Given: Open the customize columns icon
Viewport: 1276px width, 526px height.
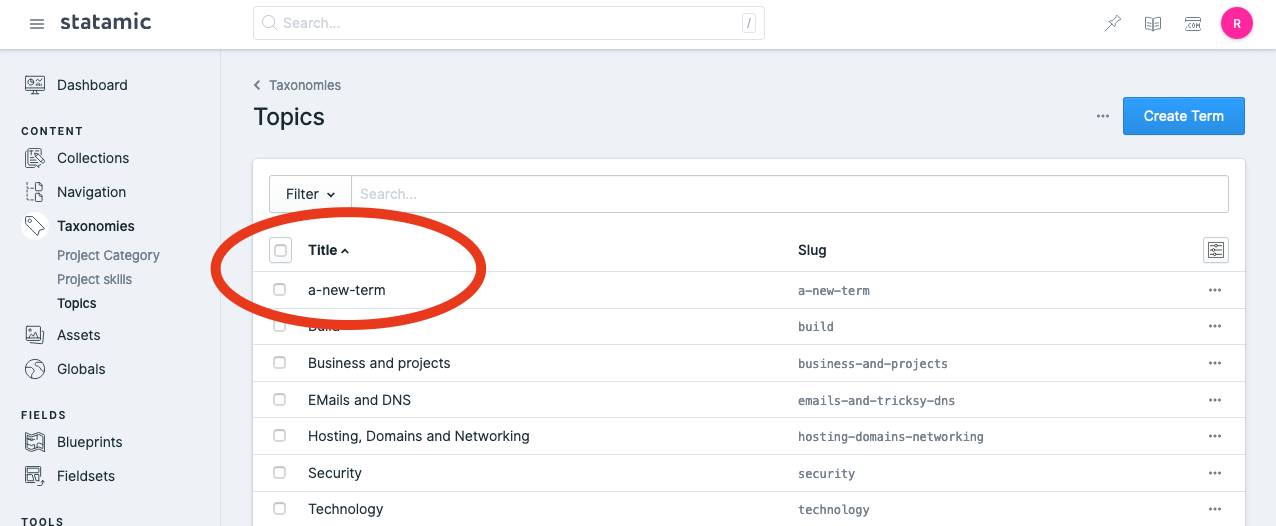Looking at the screenshot, I should pos(1215,250).
